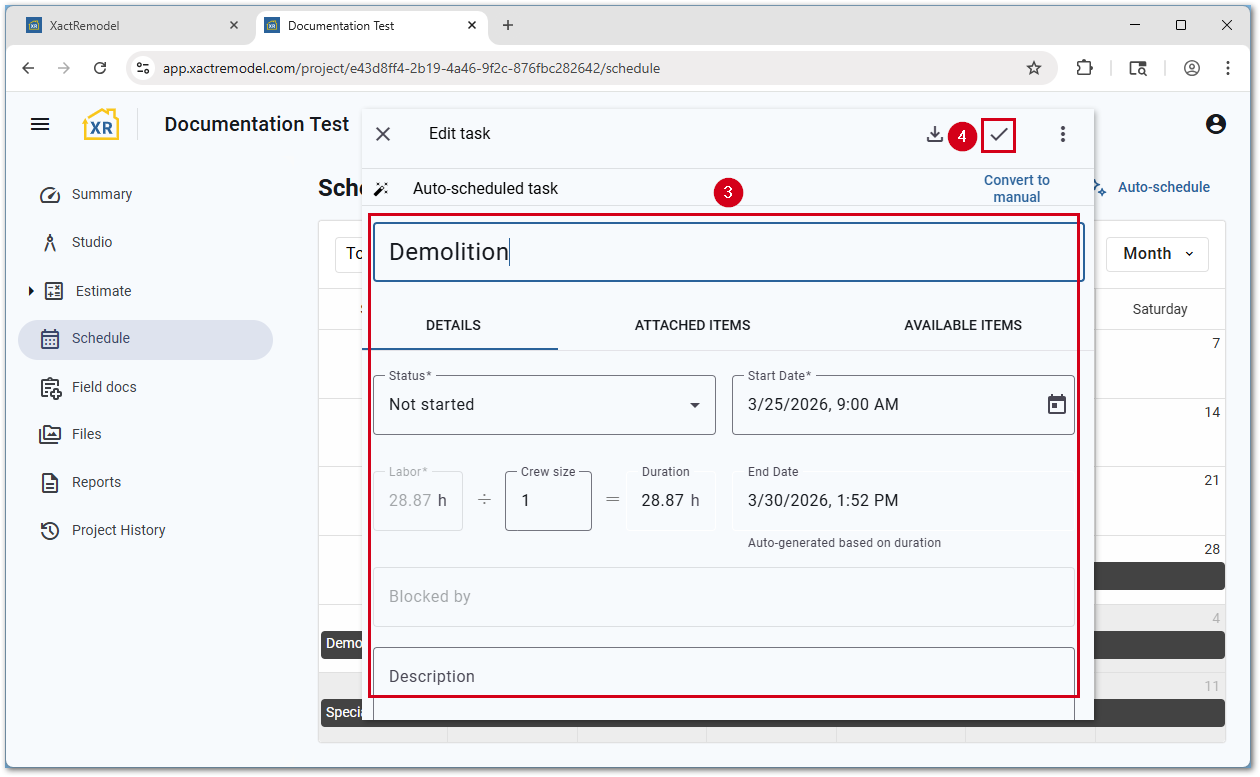Close the Edit task dialog
1260x777 pixels.
point(383,134)
